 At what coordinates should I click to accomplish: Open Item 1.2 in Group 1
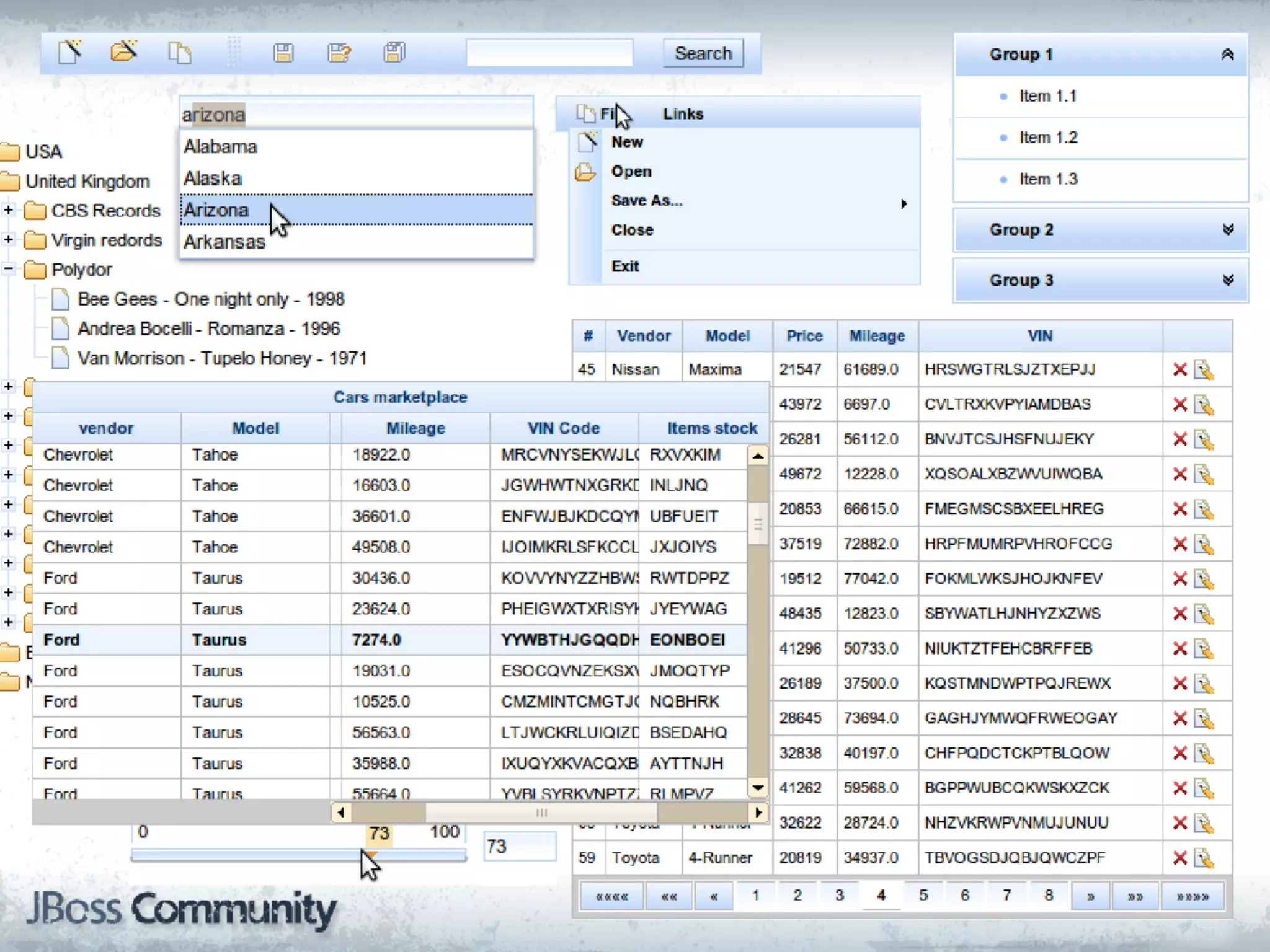tap(1048, 138)
